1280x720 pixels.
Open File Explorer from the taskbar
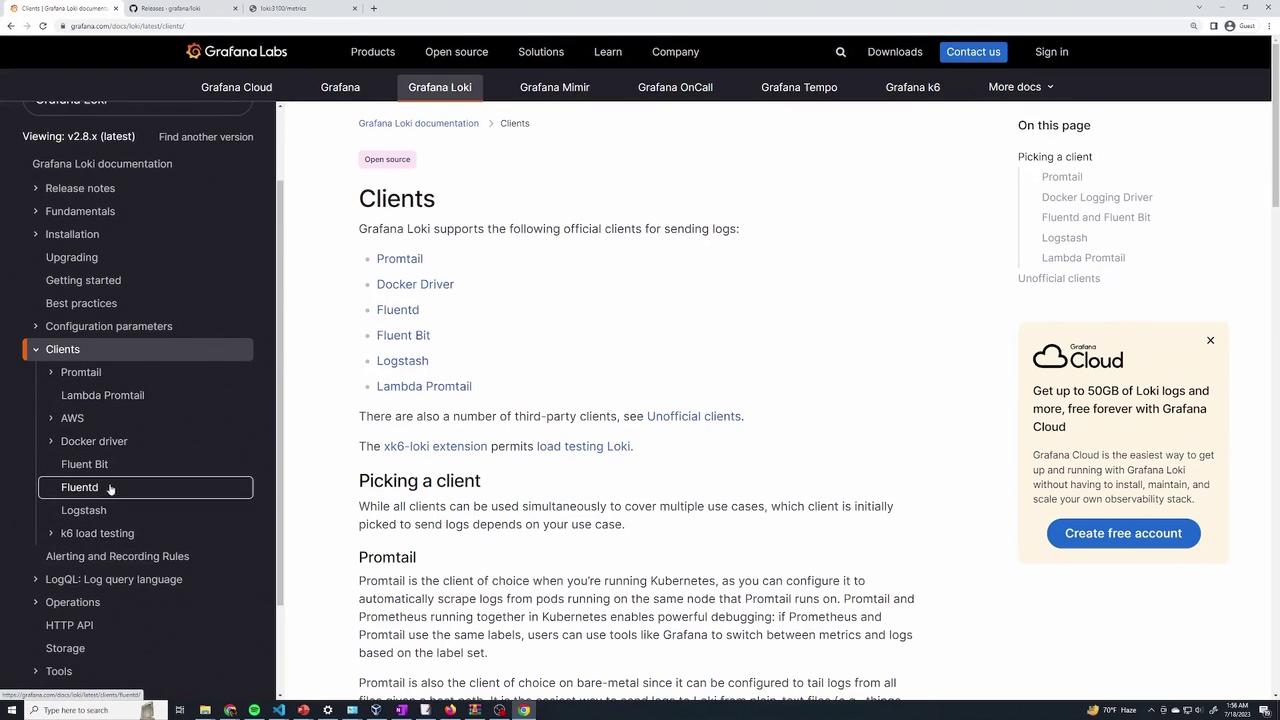[x=205, y=710]
